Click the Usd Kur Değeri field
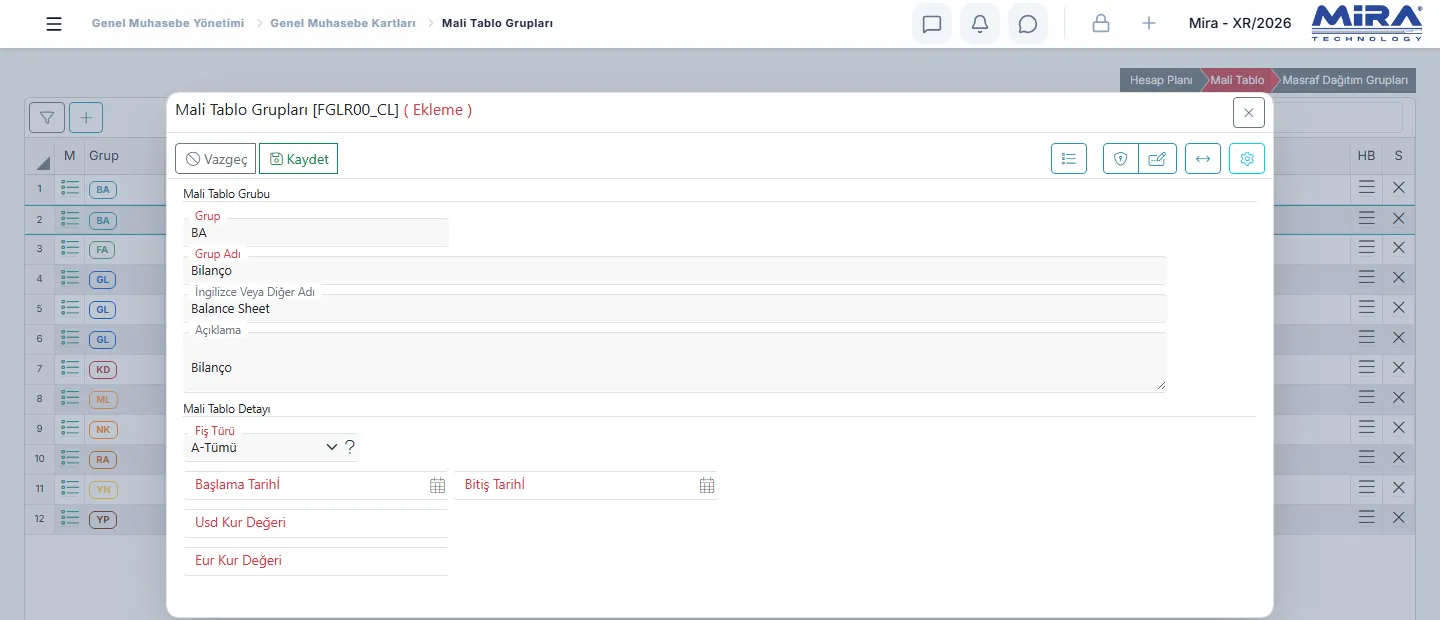Viewport: 1440px width, 620px height. (x=316, y=523)
